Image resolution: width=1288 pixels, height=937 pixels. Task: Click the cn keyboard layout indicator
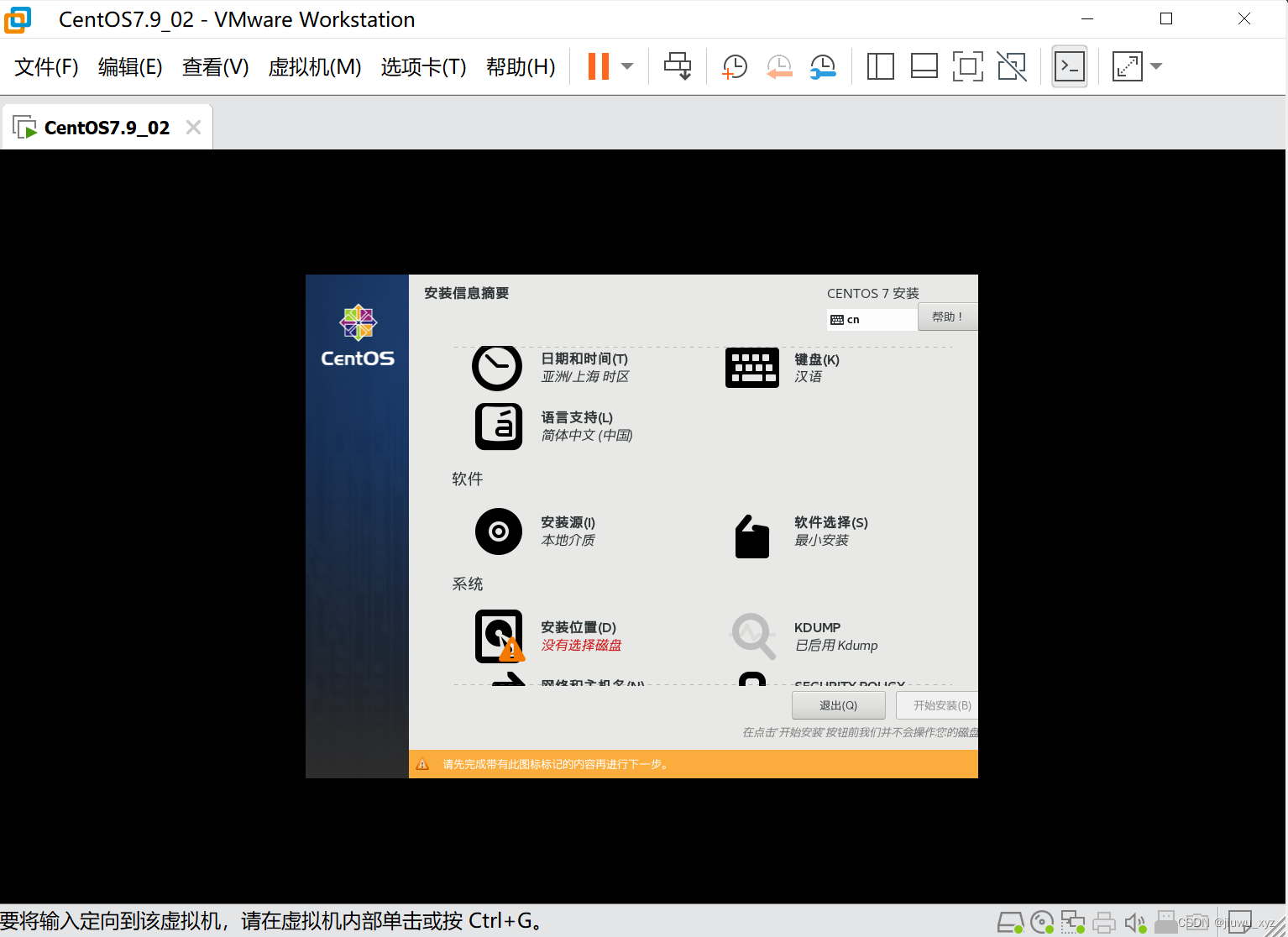pyautogui.click(x=872, y=320)
